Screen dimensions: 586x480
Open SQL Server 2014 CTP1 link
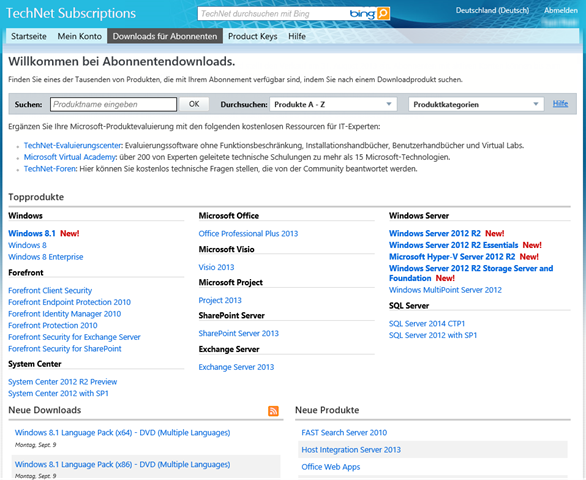click(427, 323)
